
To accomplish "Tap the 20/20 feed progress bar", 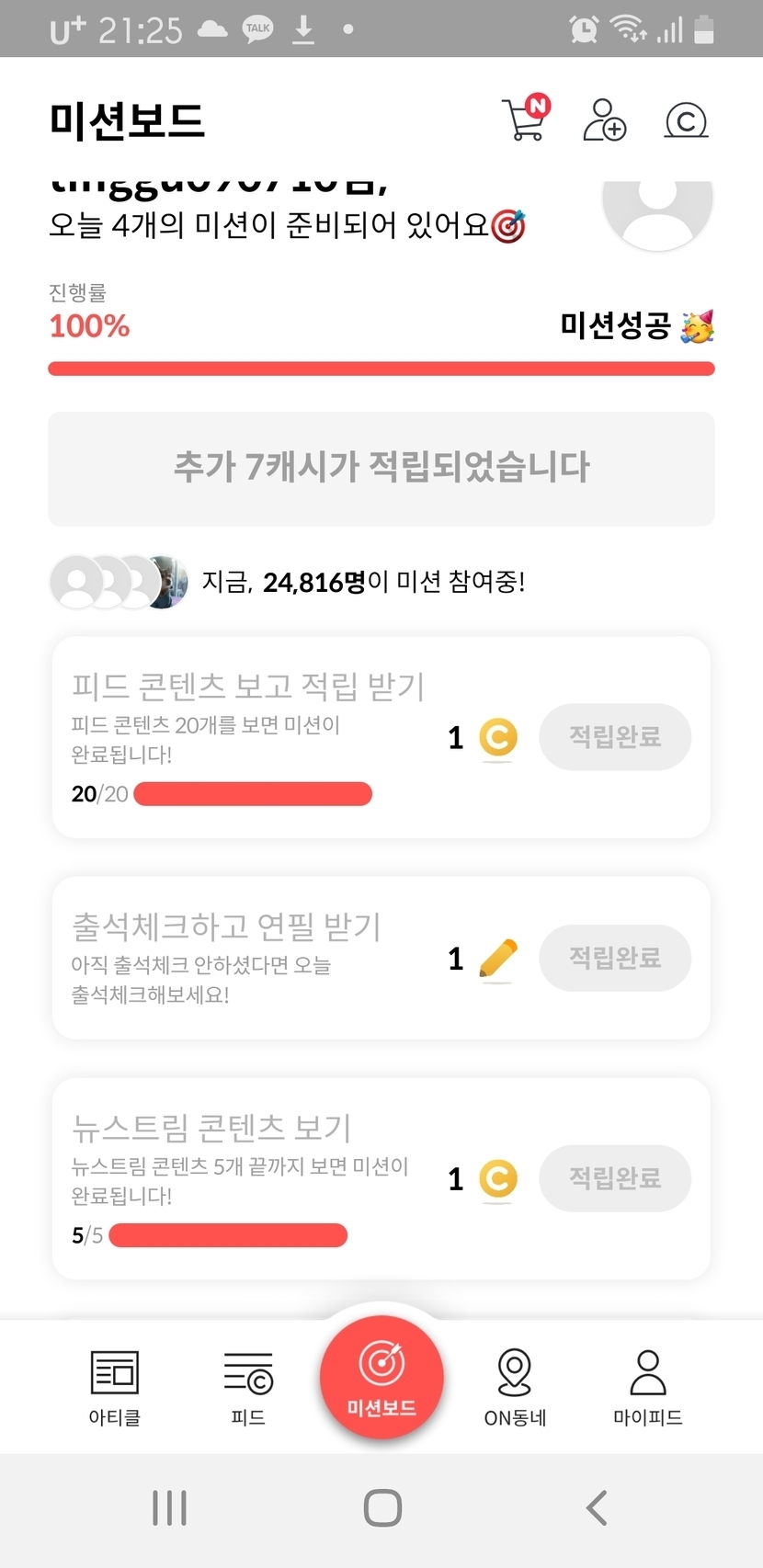I will click(253, 794).
